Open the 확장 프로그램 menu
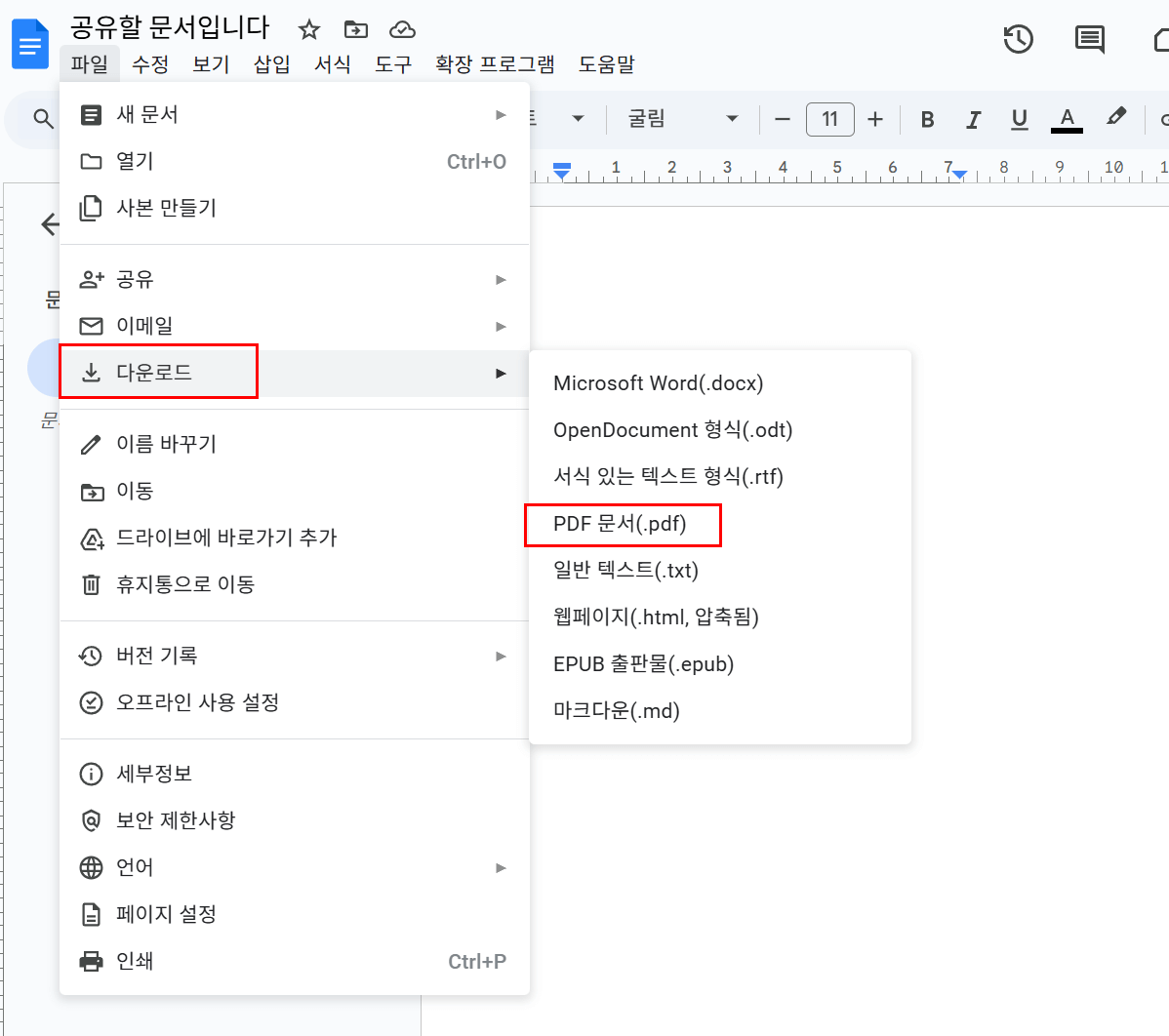 pos(495,64)
